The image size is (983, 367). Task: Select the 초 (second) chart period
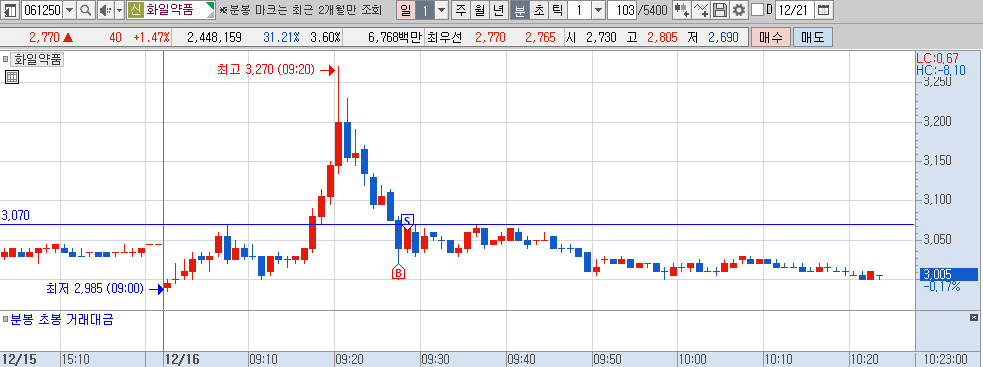tap(539, 10)
